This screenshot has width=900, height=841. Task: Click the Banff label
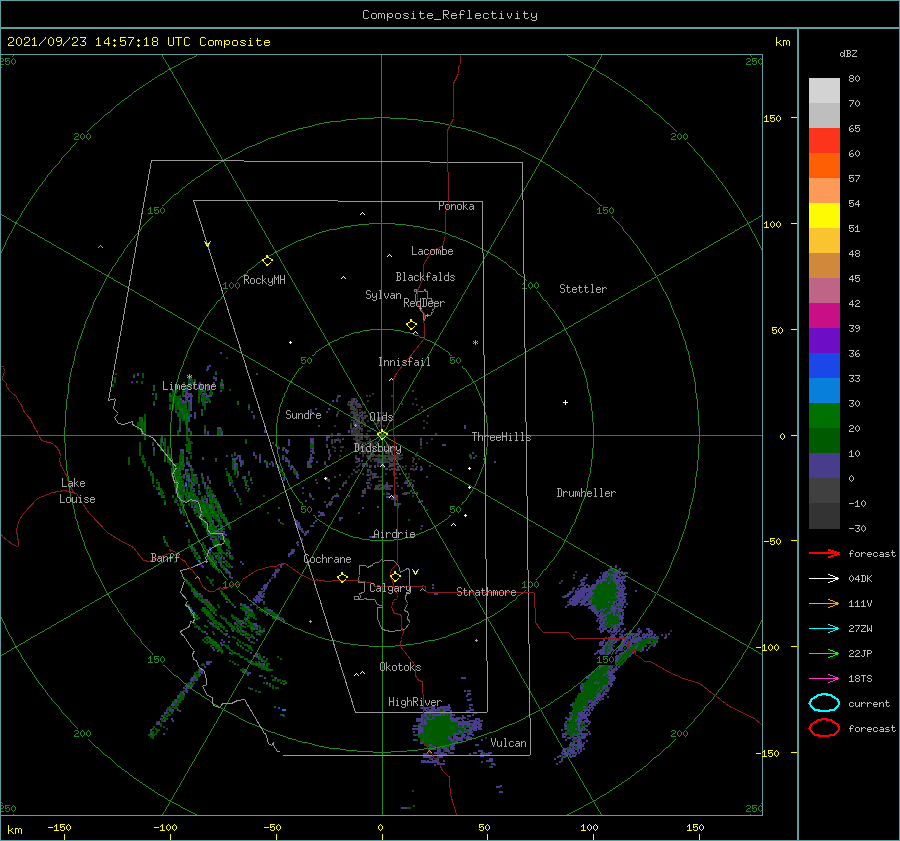165,557
